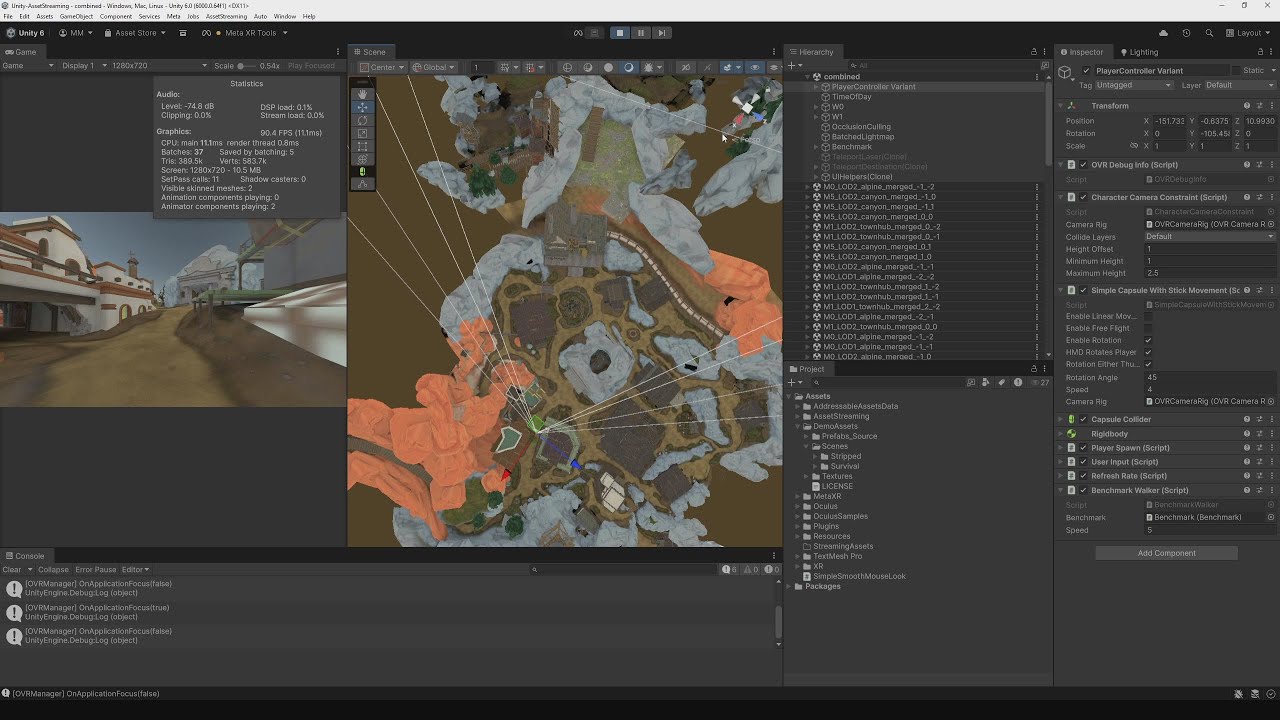Open the GameObject menu

pyautogui.click(x=76, y=16)
